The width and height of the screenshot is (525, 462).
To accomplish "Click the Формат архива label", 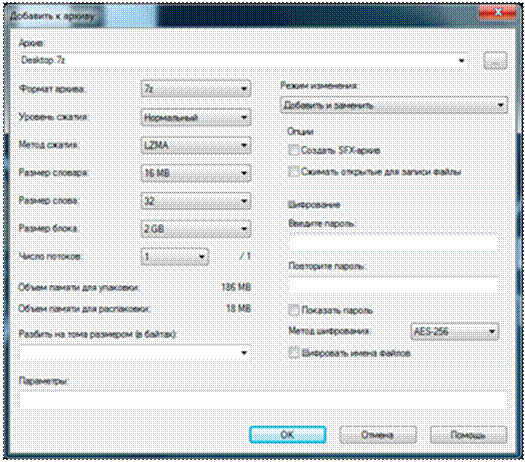I will tap(52, 89).
